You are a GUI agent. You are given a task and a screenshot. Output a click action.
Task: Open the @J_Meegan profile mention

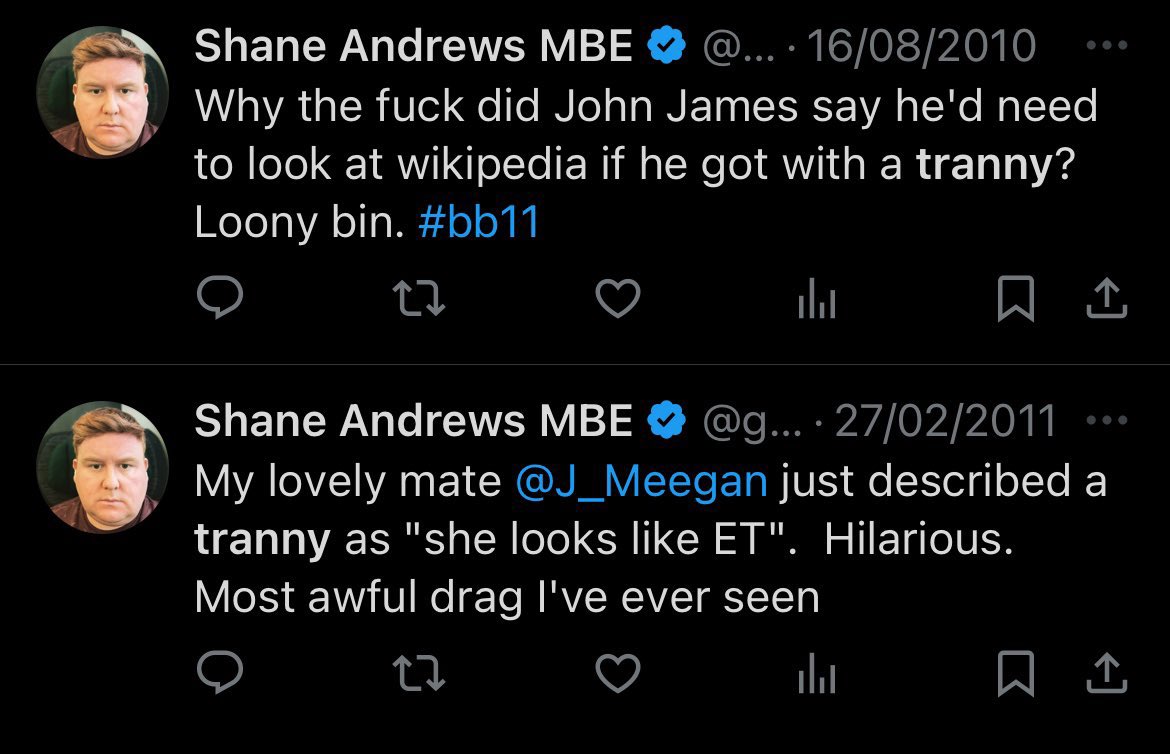[641, 482]
